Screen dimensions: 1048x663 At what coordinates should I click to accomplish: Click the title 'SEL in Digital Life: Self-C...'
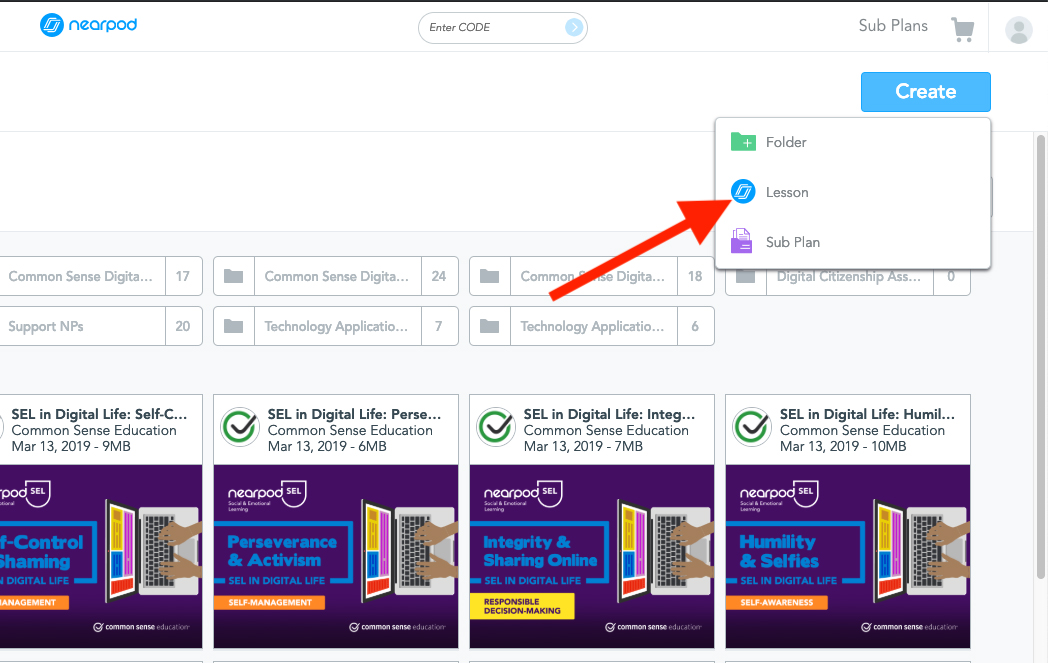click(99, 414)
